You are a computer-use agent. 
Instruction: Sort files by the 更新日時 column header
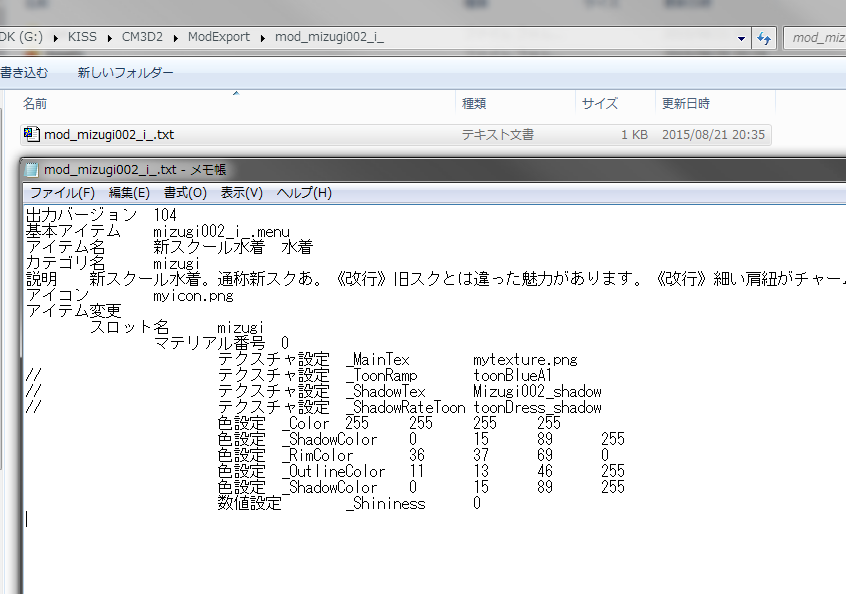[685, 103]
